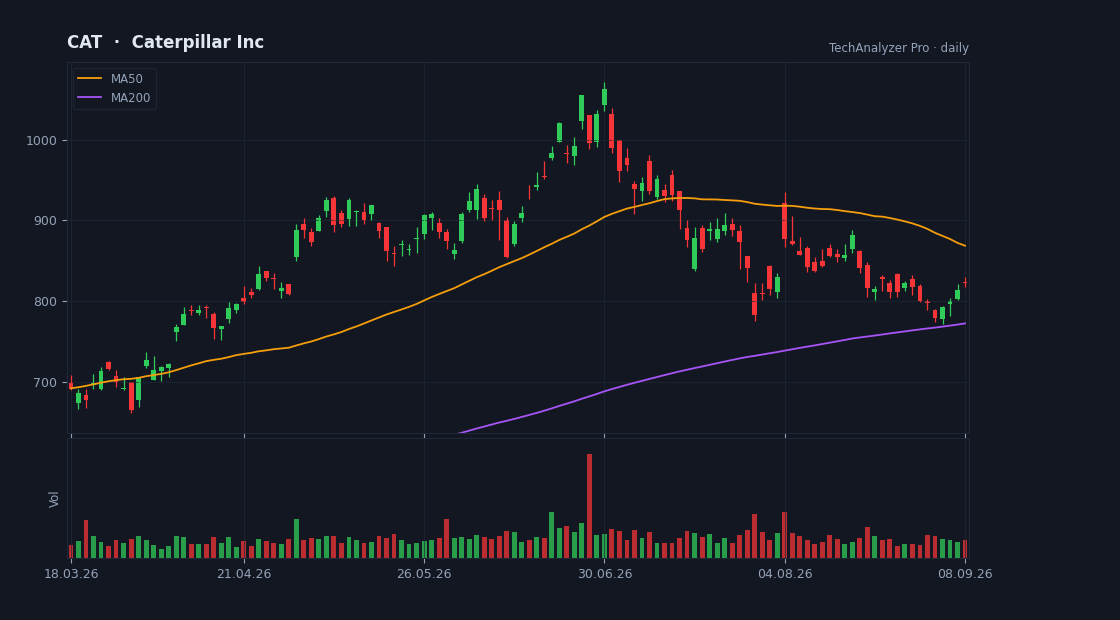Click the MA200 legend entry
This screenshot has width=1120, height=620.
114,98
